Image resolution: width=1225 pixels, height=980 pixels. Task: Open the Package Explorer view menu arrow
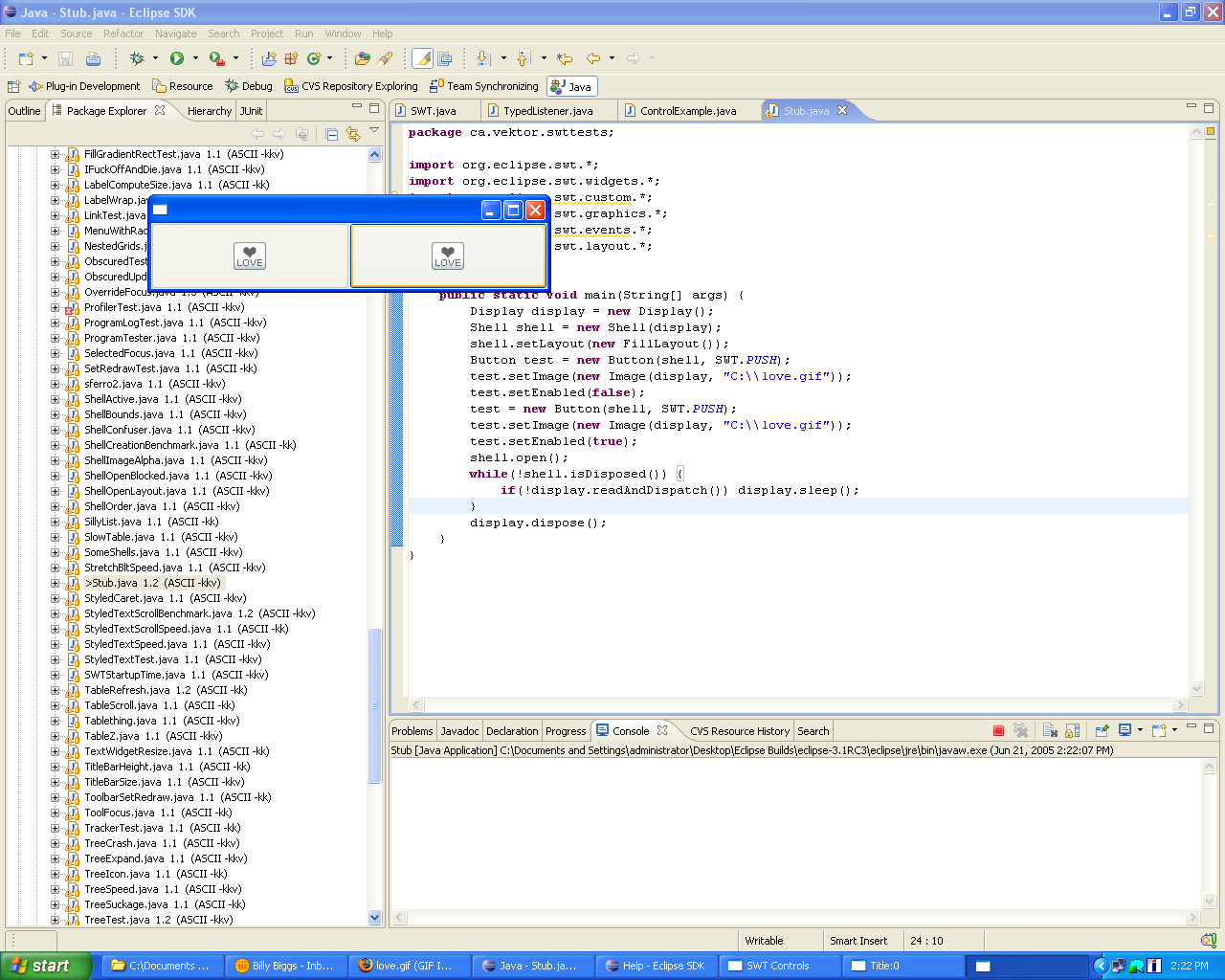pos(374,131)
